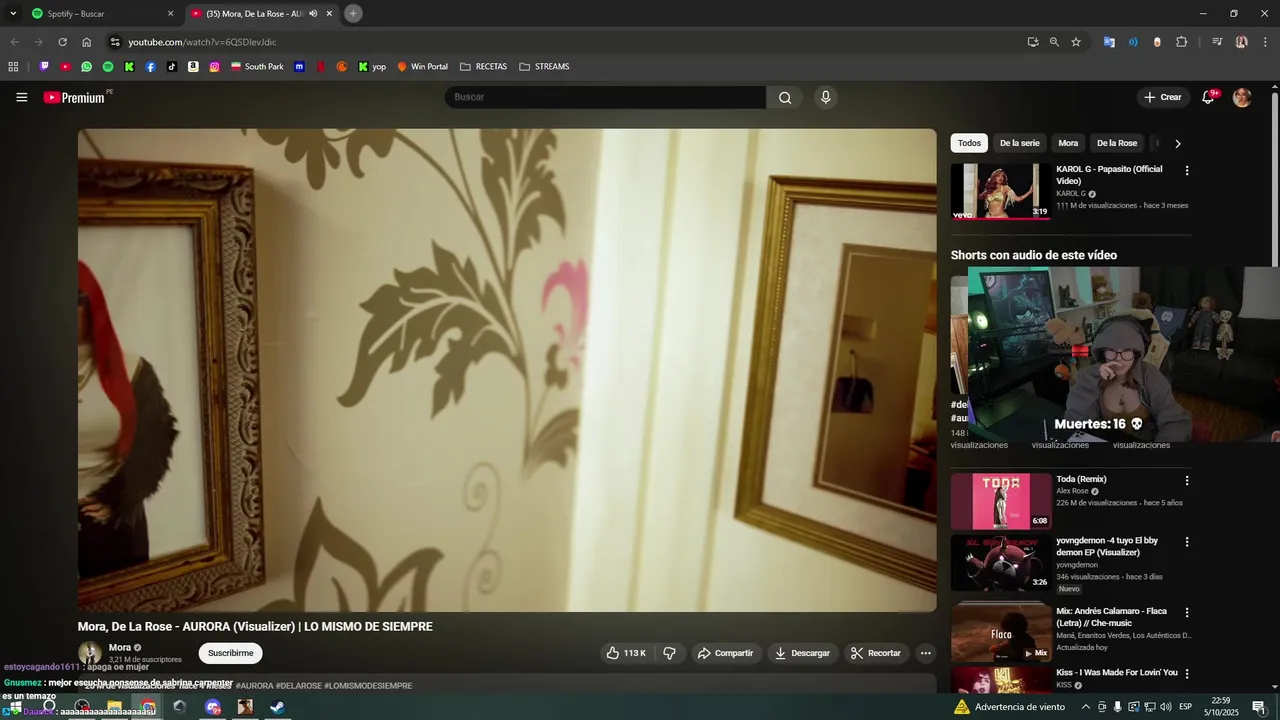Viewport: 1280px width, 720px height.
Task: Click the YouTube search magnifier button
Action: pyautogui.click(x=785, y=97)
